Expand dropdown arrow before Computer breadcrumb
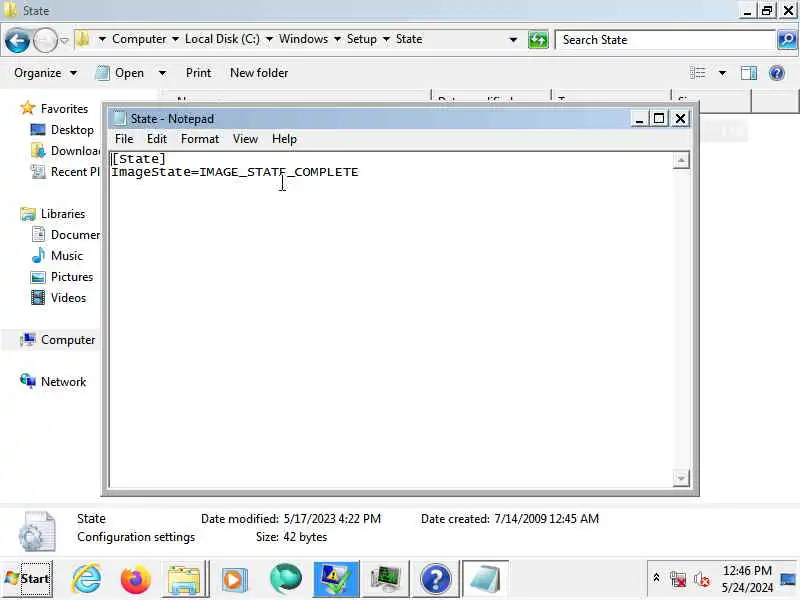This screenshot has height=600, width=800. (x=102, y=39)
